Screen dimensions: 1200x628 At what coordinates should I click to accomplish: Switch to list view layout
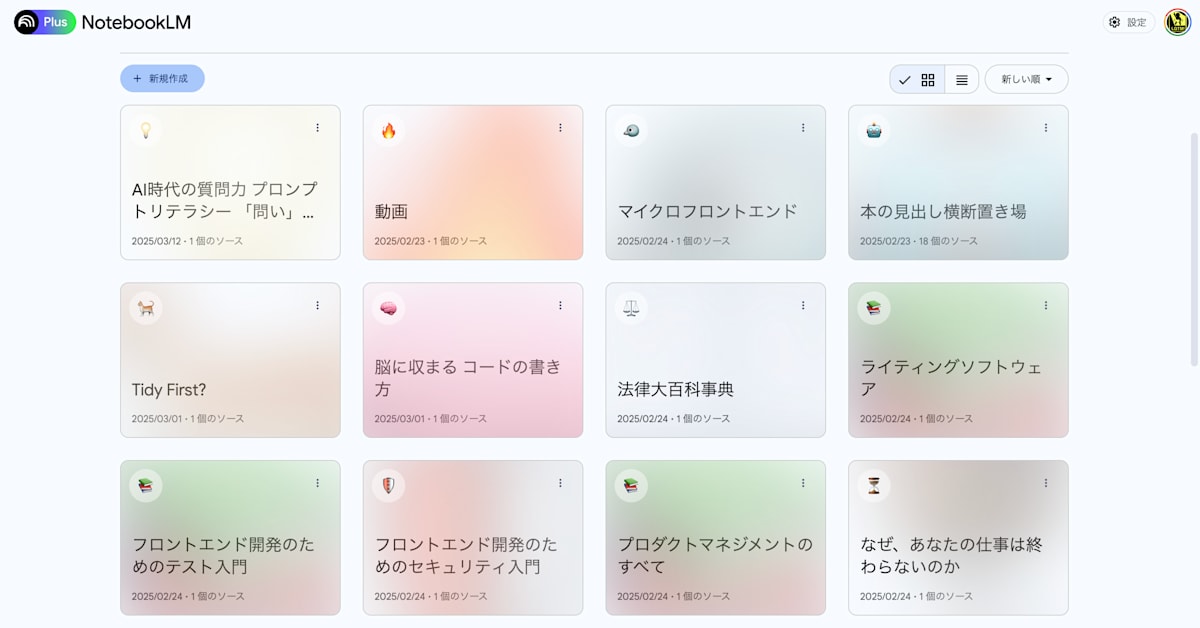click(962, 80)
